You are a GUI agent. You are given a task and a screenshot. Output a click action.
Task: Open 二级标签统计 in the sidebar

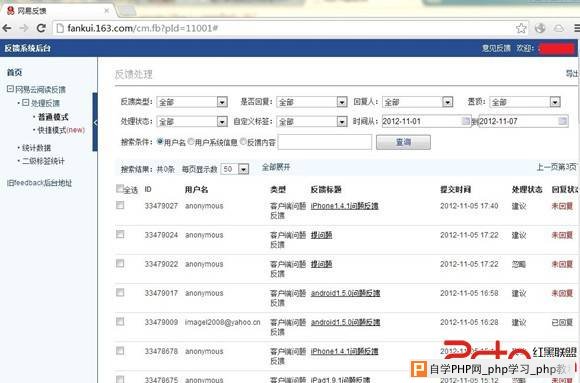pyautogui.click(x=43, y=161)
